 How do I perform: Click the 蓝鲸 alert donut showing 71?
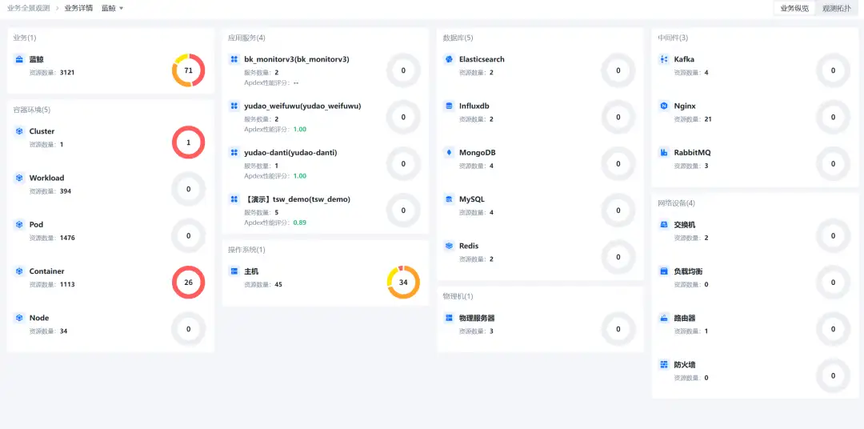coord(188,70)
